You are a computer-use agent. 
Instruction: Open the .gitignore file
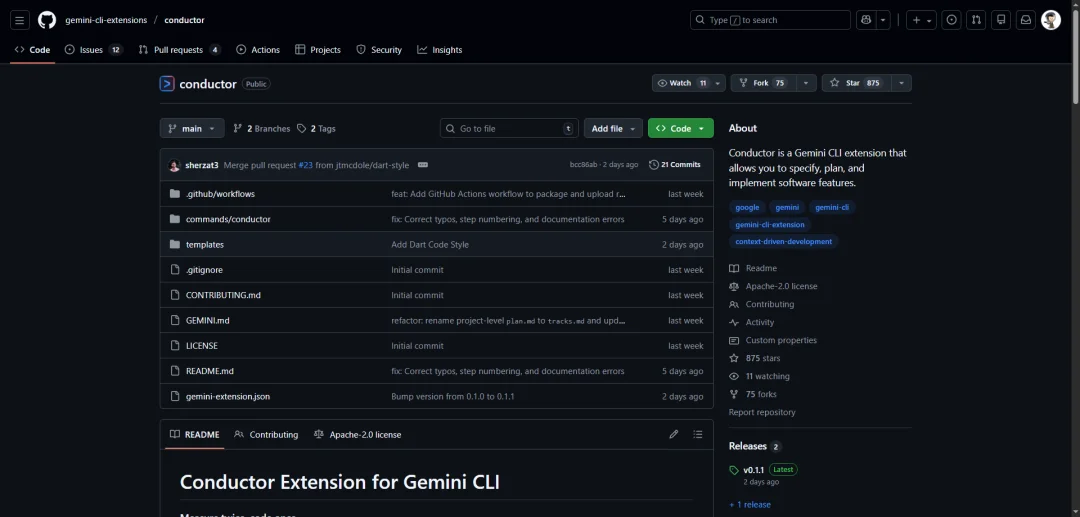point(204,270)
